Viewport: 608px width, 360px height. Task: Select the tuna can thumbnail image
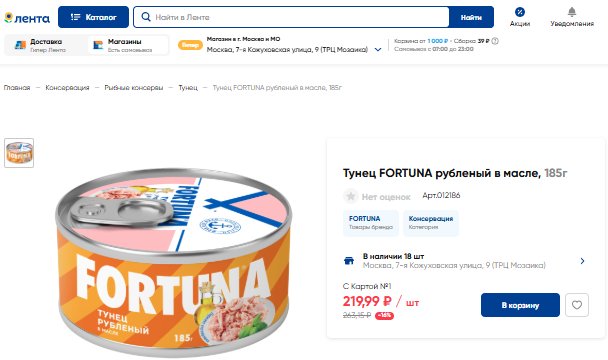(x=19, y=153)
